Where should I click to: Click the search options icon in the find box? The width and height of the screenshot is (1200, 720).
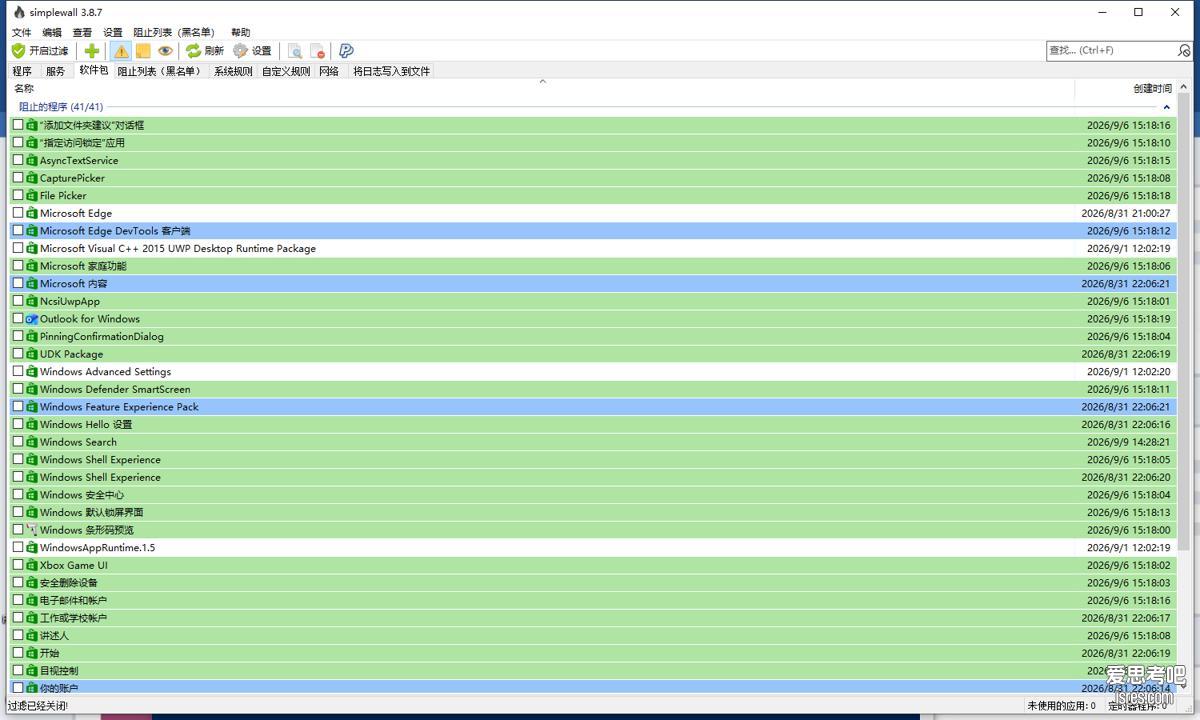tap(1184, 50)
